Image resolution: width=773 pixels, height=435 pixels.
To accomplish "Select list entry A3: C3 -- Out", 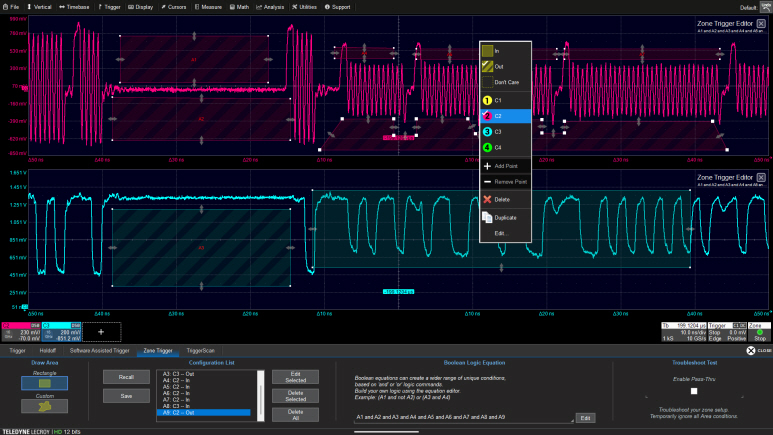I will [x=205, y=374].
